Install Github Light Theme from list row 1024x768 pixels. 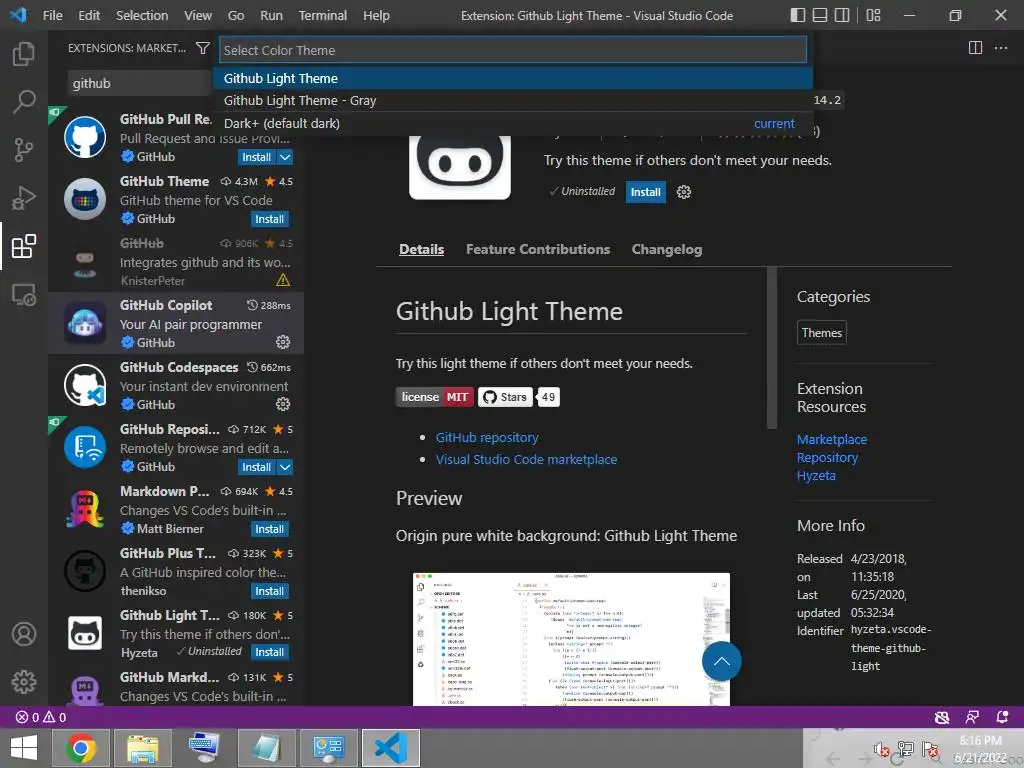click(x=270, y=652)
